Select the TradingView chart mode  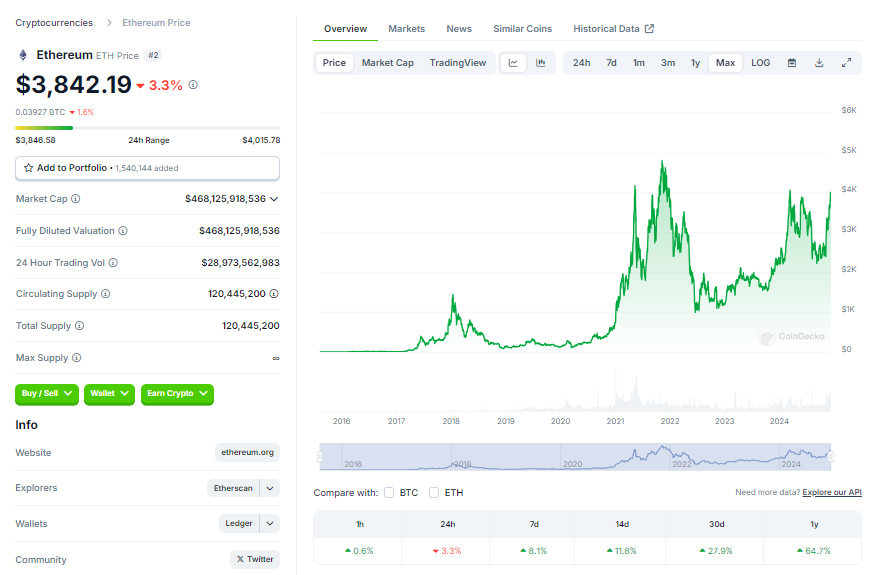tap(458, 63)
